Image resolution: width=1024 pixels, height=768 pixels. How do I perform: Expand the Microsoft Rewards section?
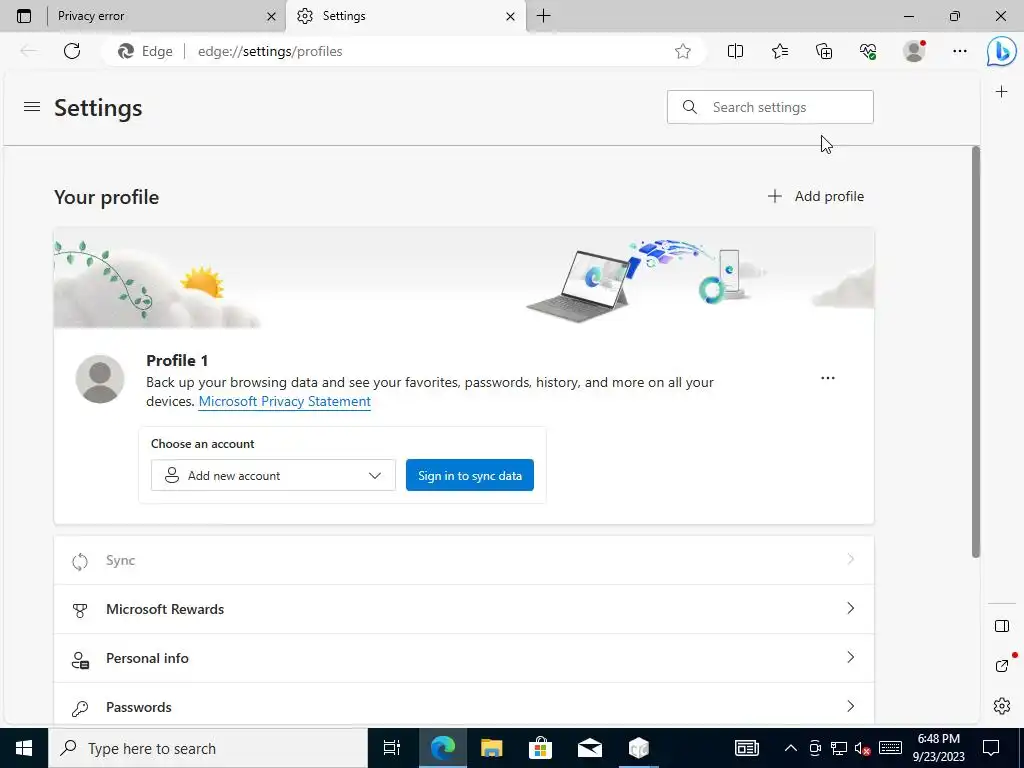pos(464,609)
